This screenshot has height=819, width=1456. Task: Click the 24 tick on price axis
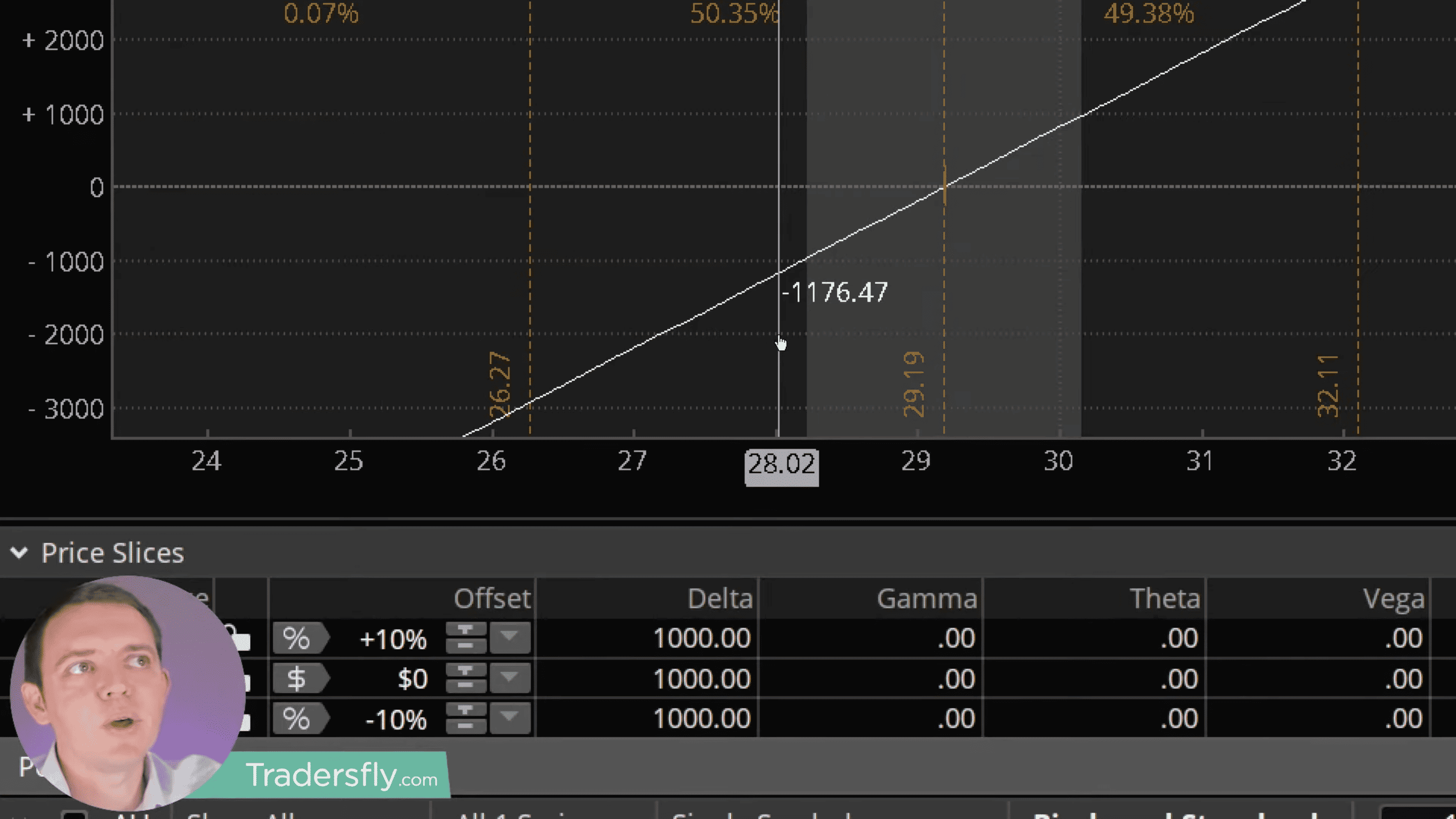point(206,461)
